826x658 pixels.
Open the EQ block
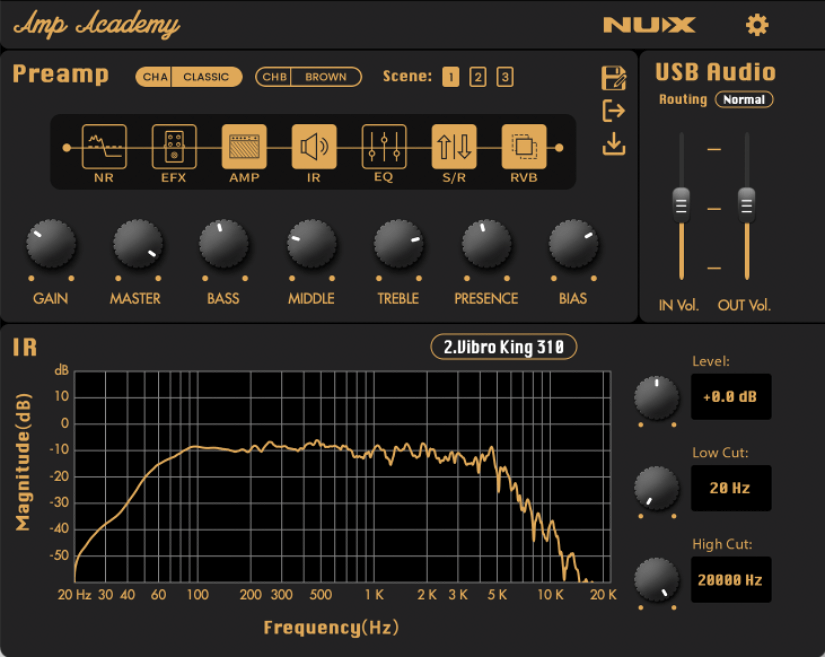point(384,147)
